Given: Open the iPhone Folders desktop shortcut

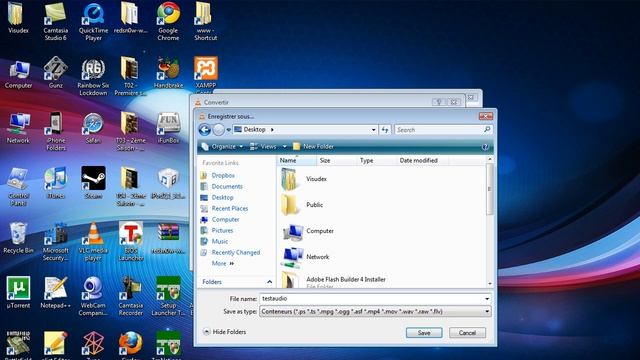Looking at the screenshot, I should click(x=56, y=131).
